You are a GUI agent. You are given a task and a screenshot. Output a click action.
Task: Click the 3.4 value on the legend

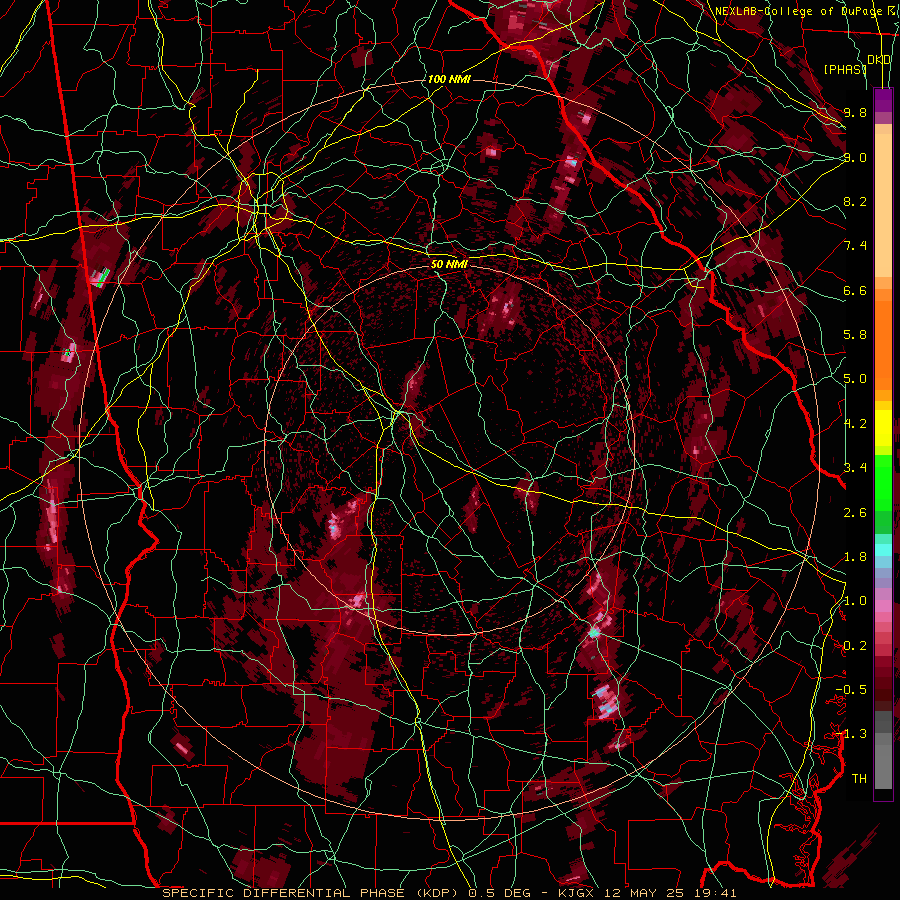click(855, 468)
